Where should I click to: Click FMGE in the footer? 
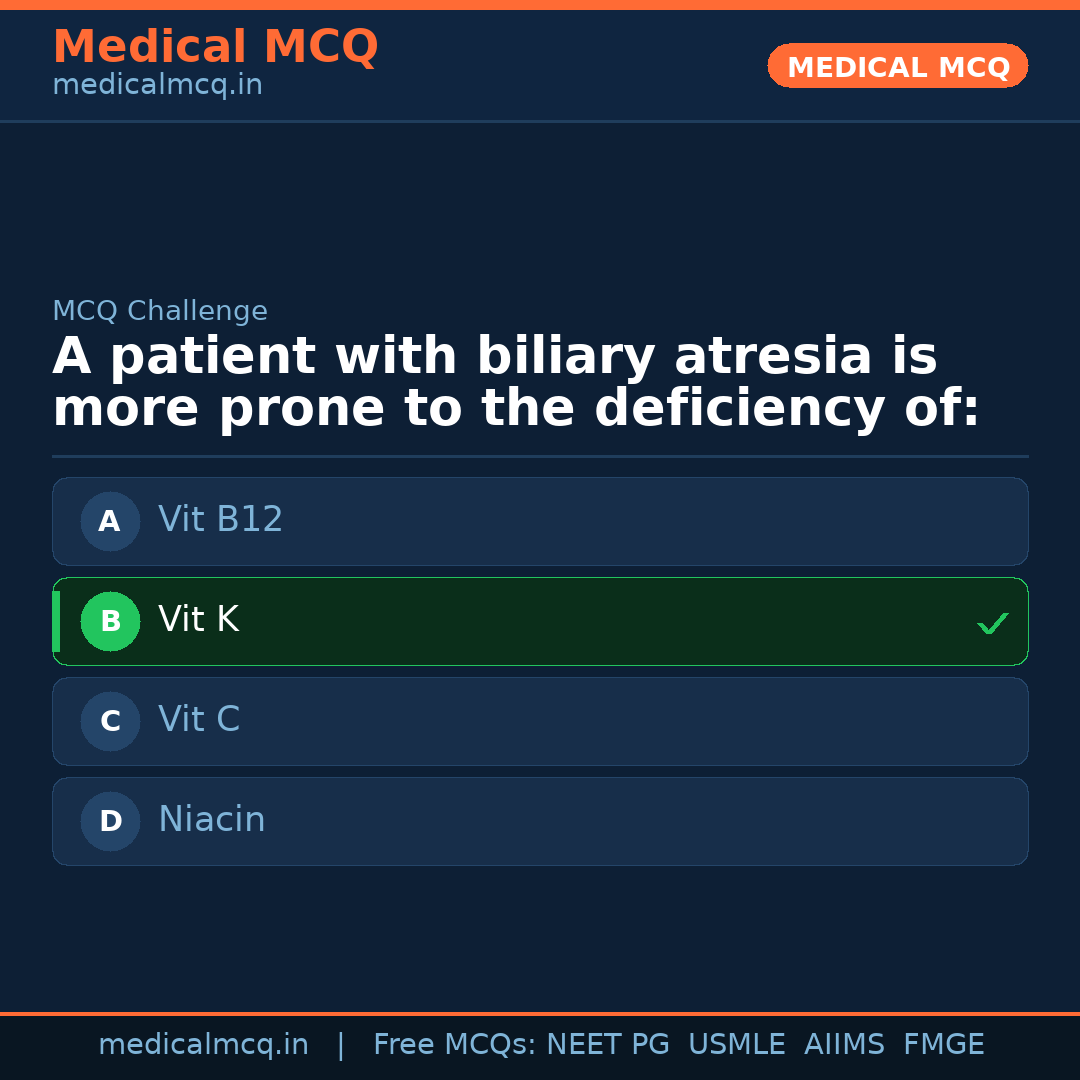click(x=943, y=1045)
